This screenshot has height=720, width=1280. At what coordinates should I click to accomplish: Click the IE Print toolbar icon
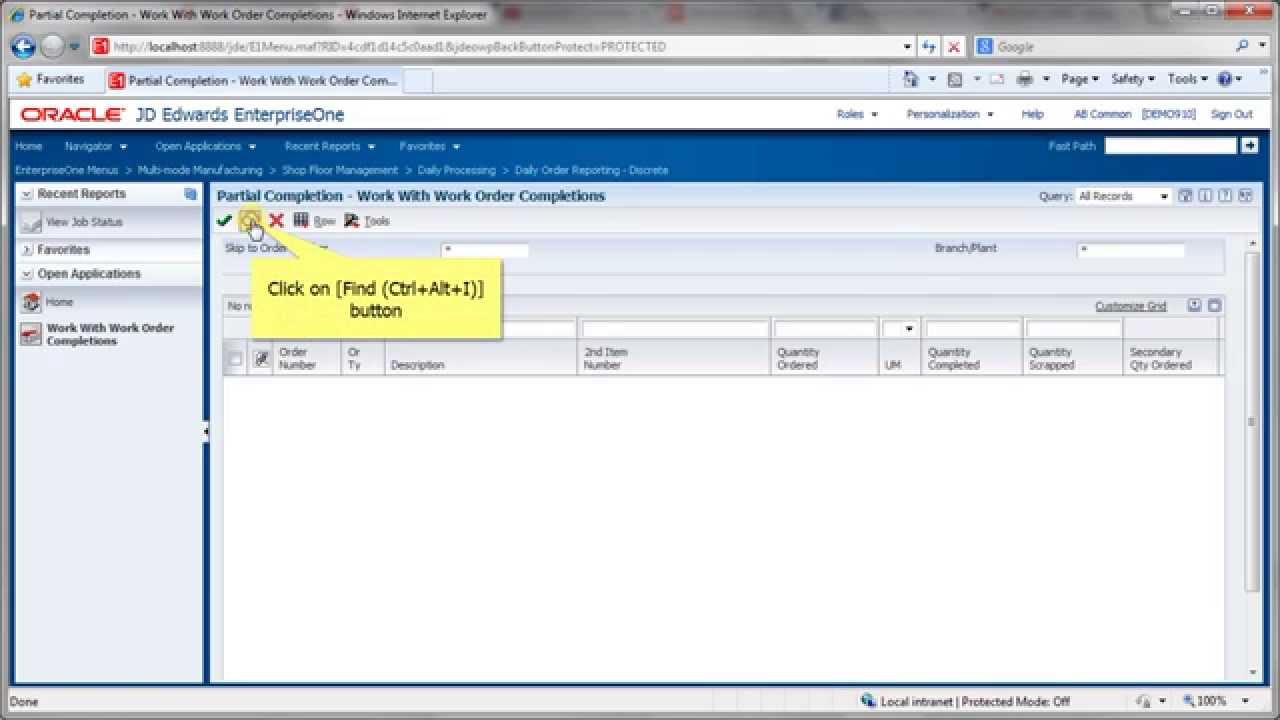1024,79
